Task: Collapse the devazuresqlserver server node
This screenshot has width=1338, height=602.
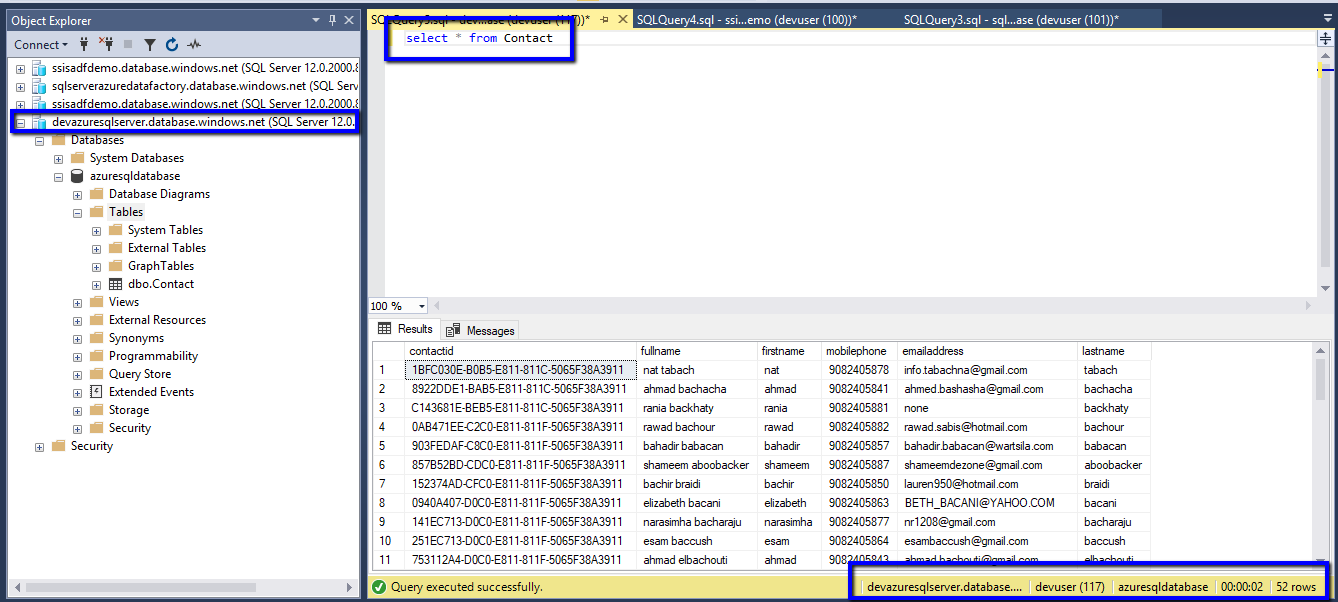Action: (x=21, y=122)
